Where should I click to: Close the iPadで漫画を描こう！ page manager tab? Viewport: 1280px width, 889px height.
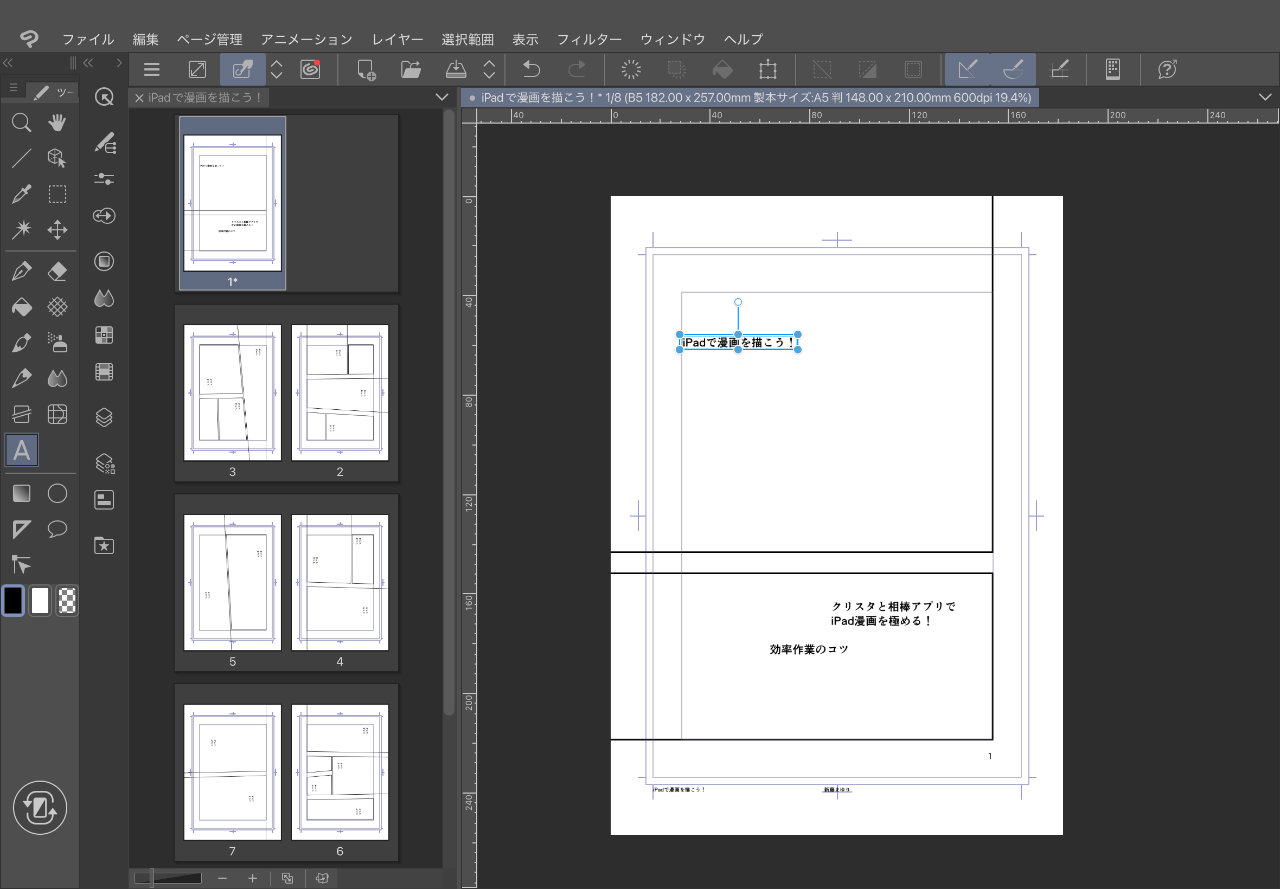point(139,98)
